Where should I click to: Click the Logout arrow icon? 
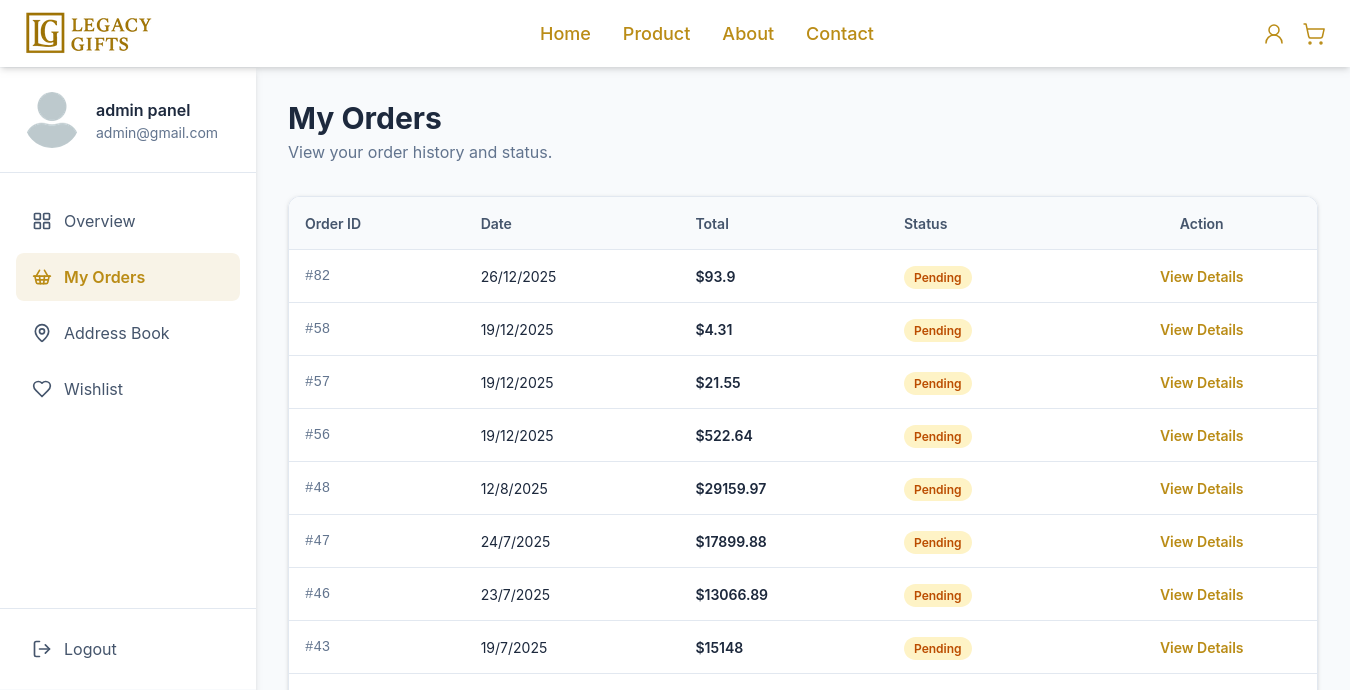[x=42, y=649]
